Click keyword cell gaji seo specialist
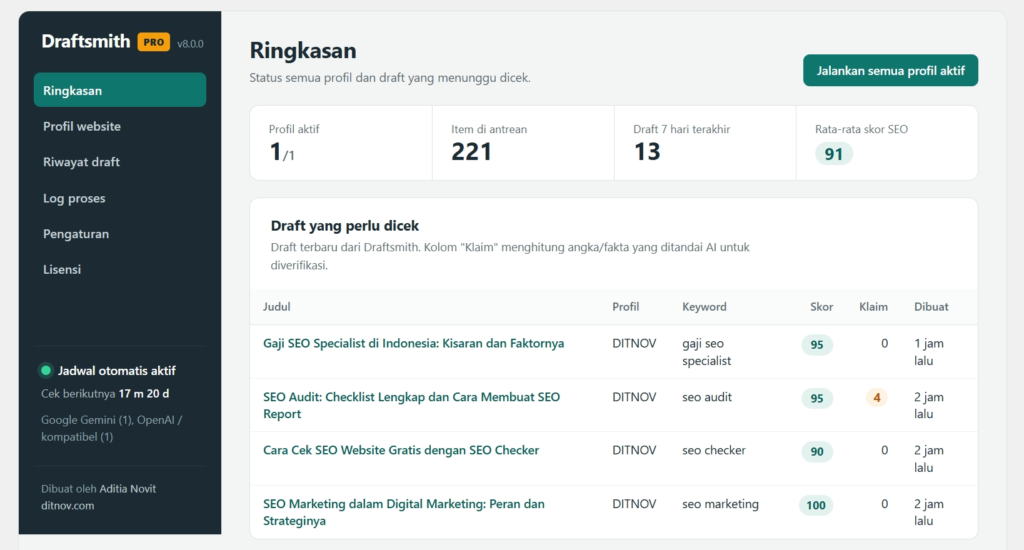This screenshot has height=550, width=1024. point(707,352)
